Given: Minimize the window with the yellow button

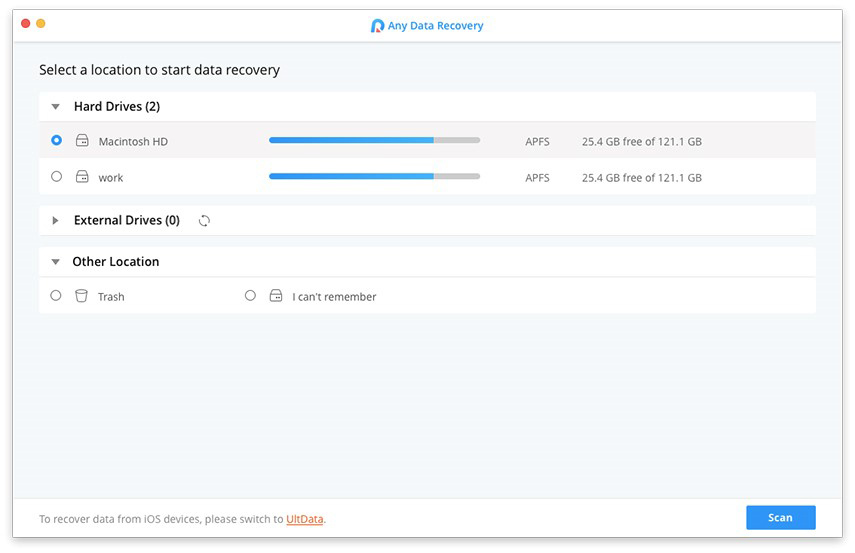Looking at the screenshot, I should click(x=40, y=23).
